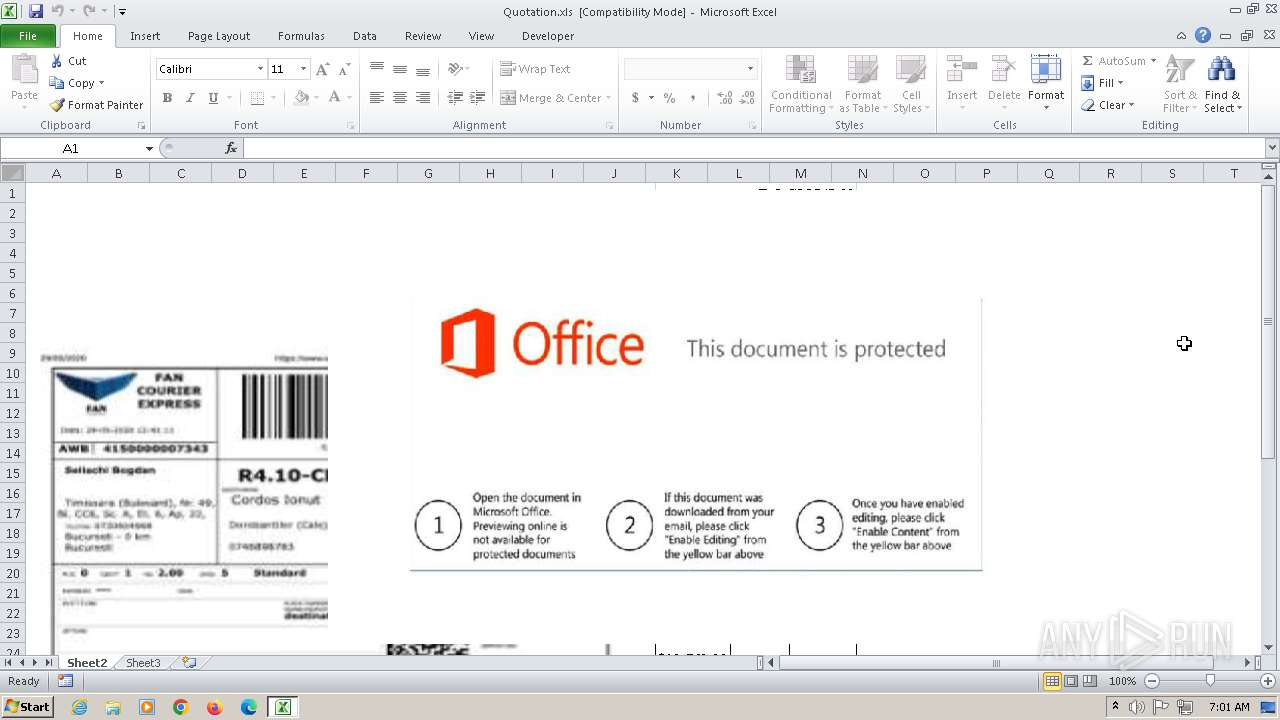Open Conditional Formatting menu
This screenshot has width=1280, height=720.
(x=800, y=84)
